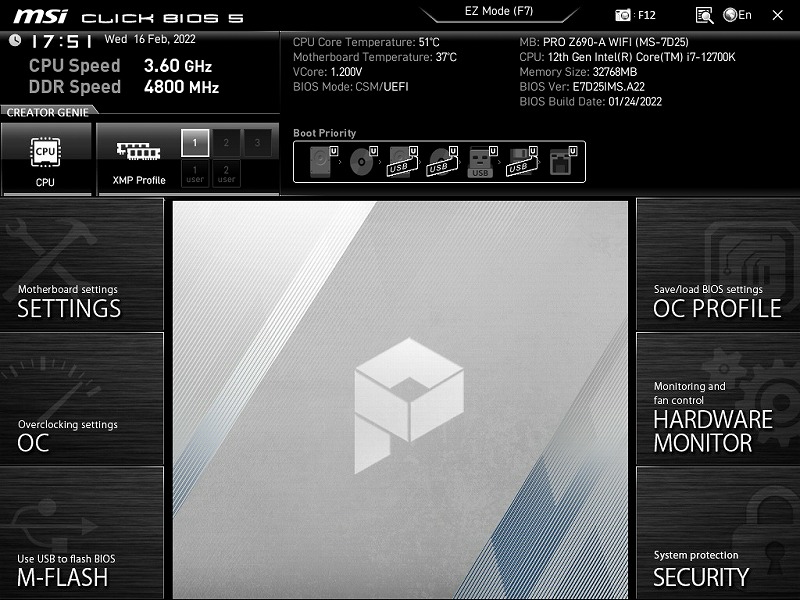This screenshot has height=600, width=800.
Task: Click the CPU Creator Genie icon
Action: point(46,159)
